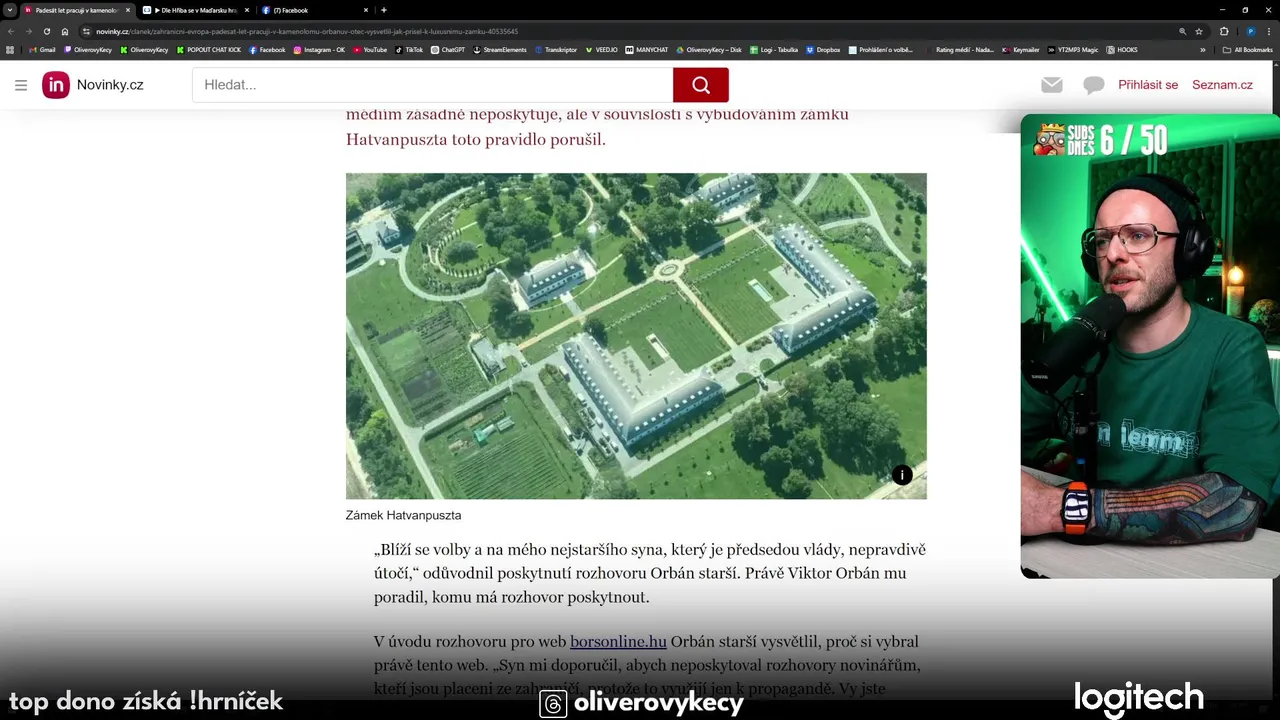The width and height of the screenshot is (1280, 720).
Task: Open the site information icon in address bar
Action: [88, 31]
